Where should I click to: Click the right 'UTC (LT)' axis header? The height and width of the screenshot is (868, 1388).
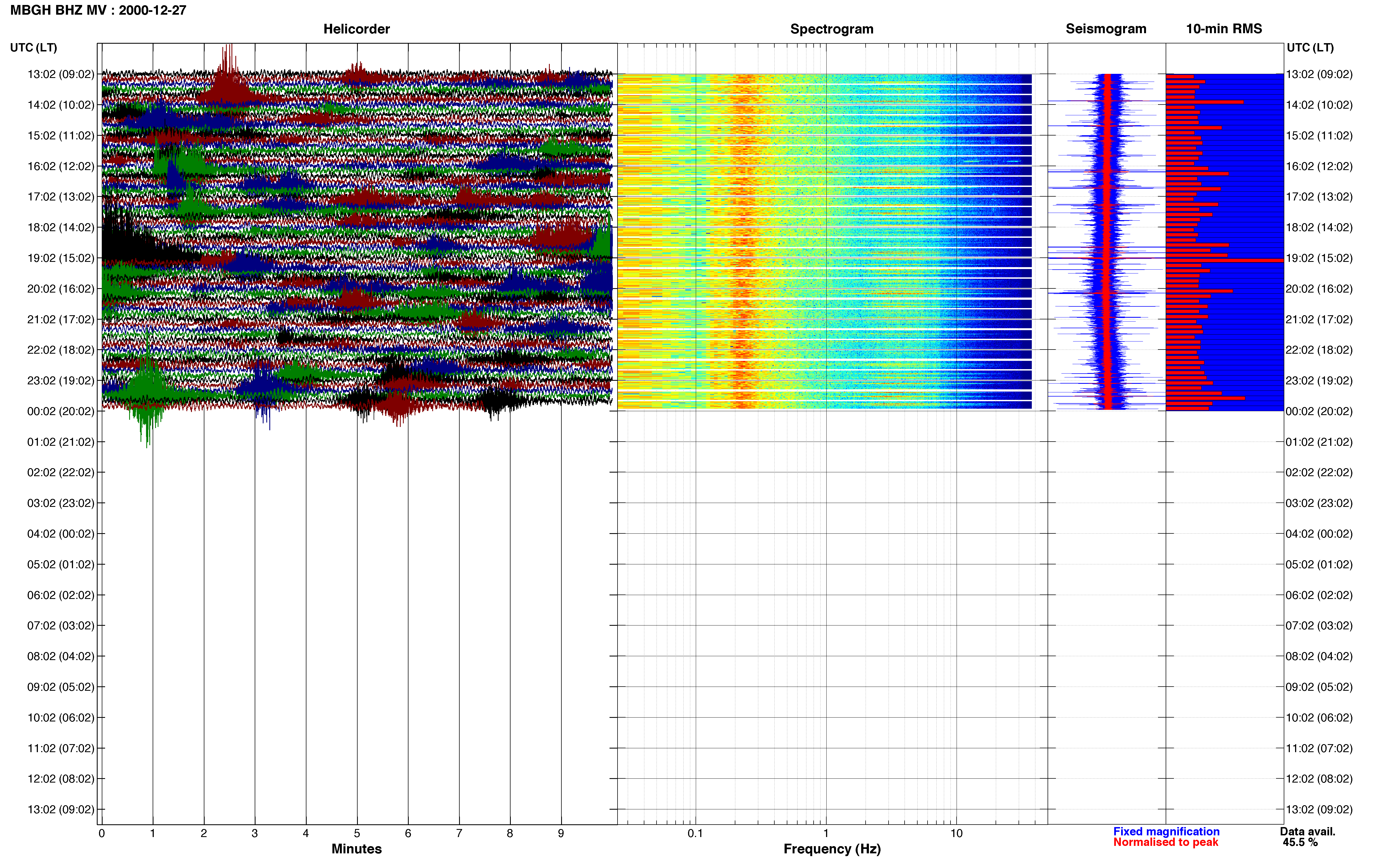coord(1310,48)
